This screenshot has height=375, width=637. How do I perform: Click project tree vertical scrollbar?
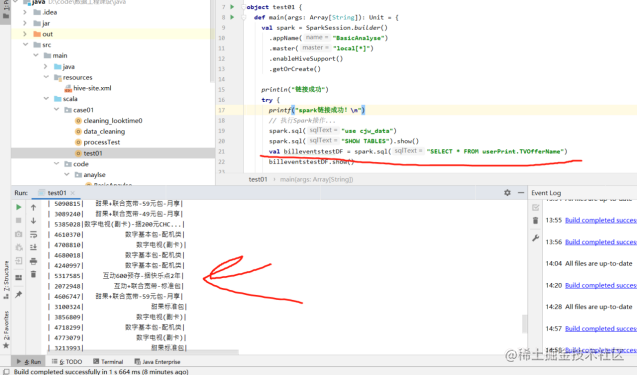[x=212, y=41]
